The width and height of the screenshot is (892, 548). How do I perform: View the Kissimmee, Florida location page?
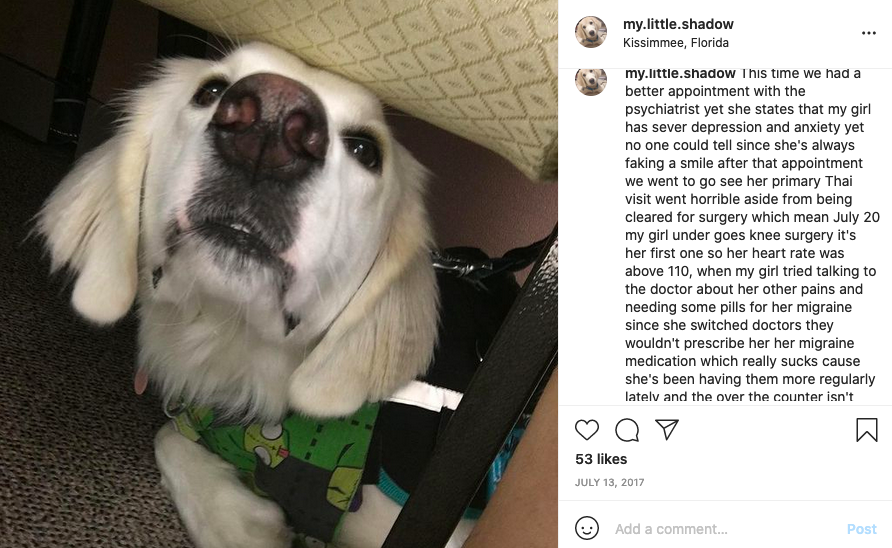tap(676, 43)
